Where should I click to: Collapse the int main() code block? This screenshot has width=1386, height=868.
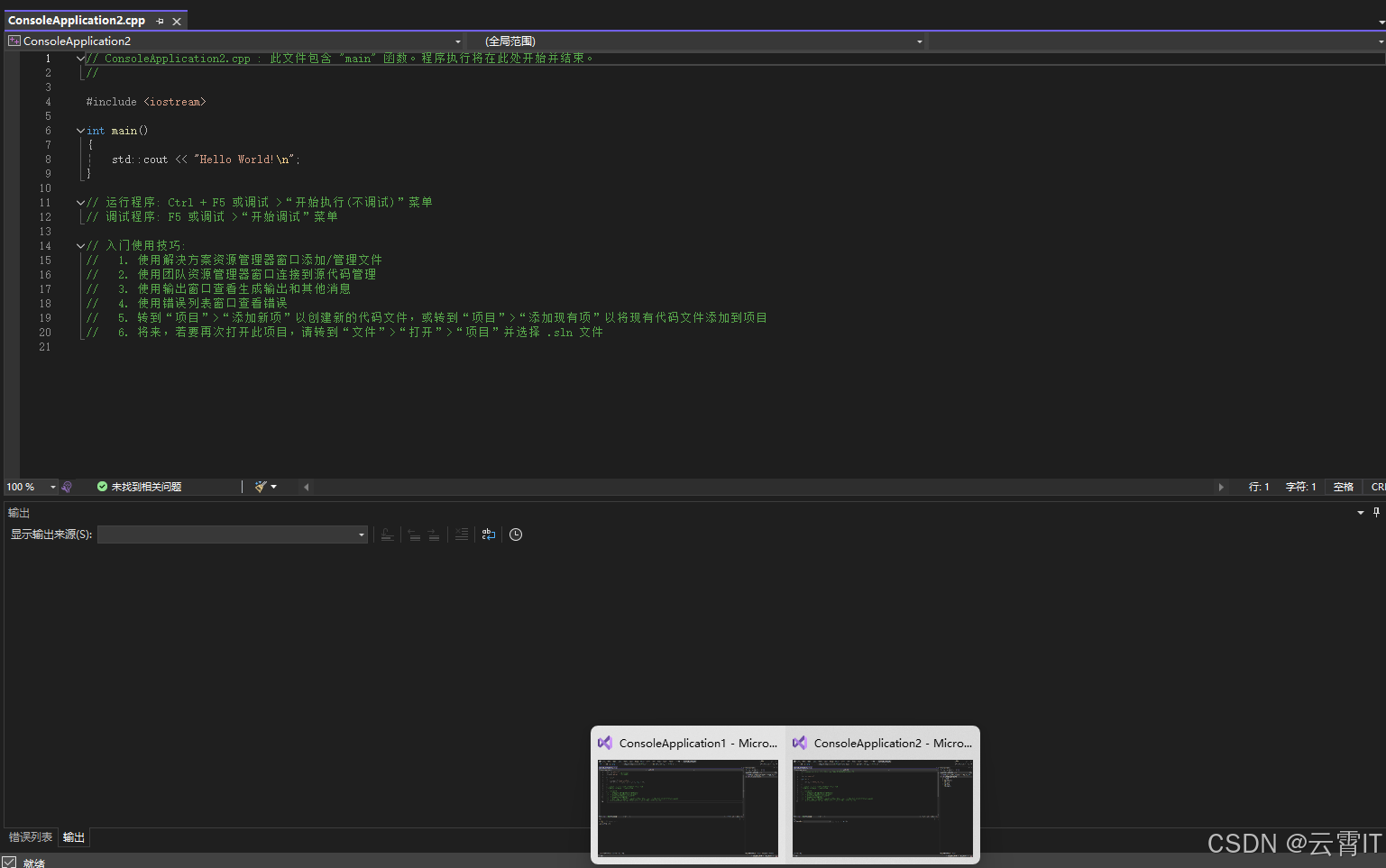pos(80,131)
